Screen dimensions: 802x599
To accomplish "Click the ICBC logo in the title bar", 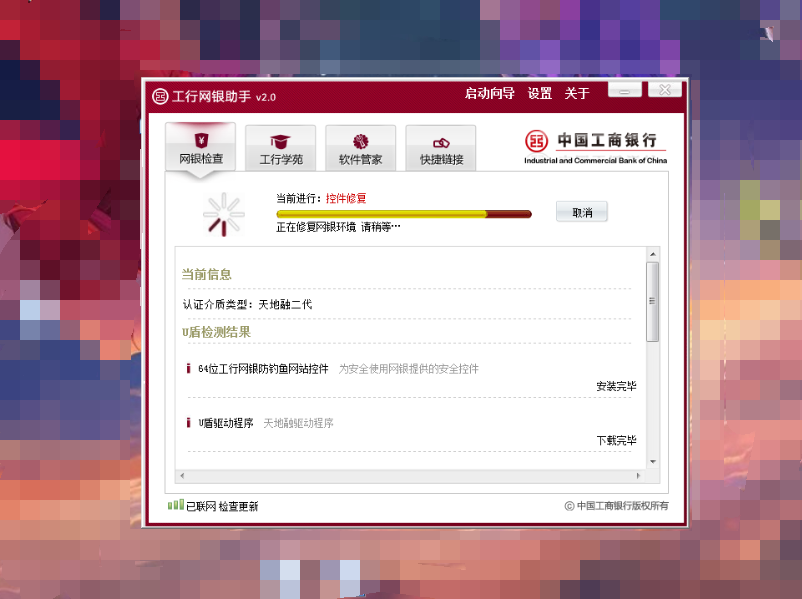I will tap(160, 96).
